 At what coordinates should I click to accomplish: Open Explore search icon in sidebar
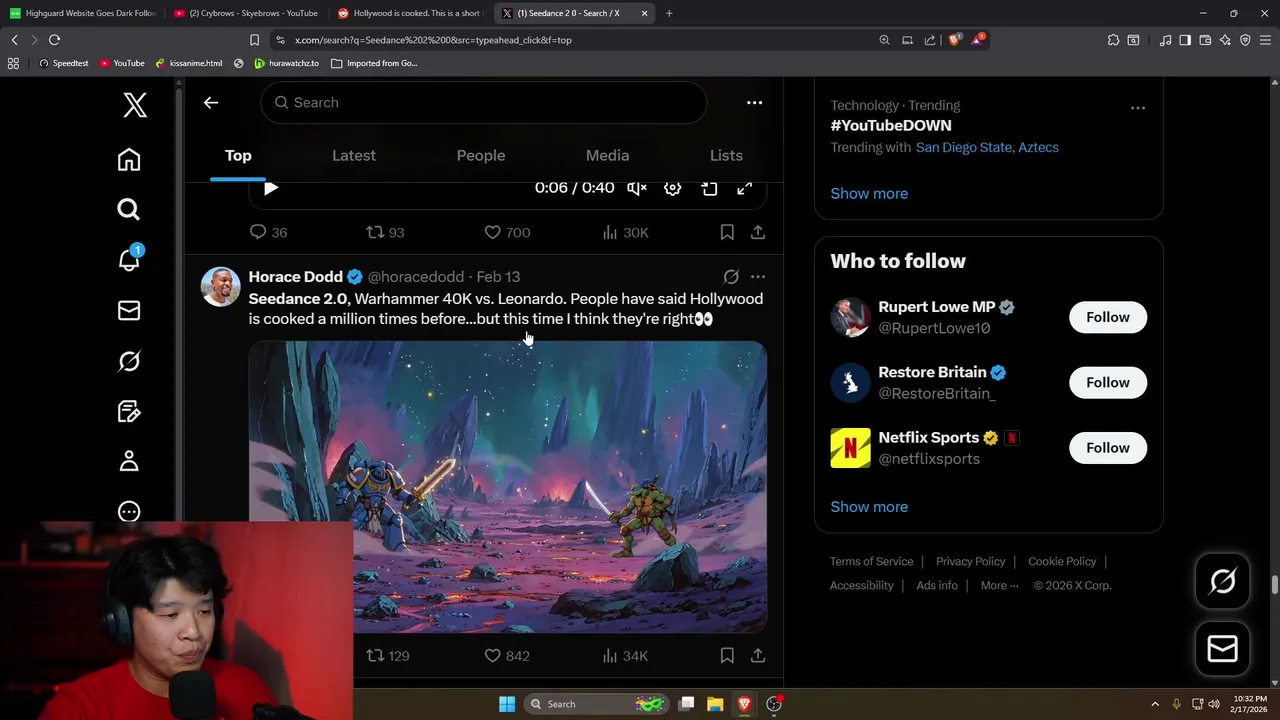[129, 209]
